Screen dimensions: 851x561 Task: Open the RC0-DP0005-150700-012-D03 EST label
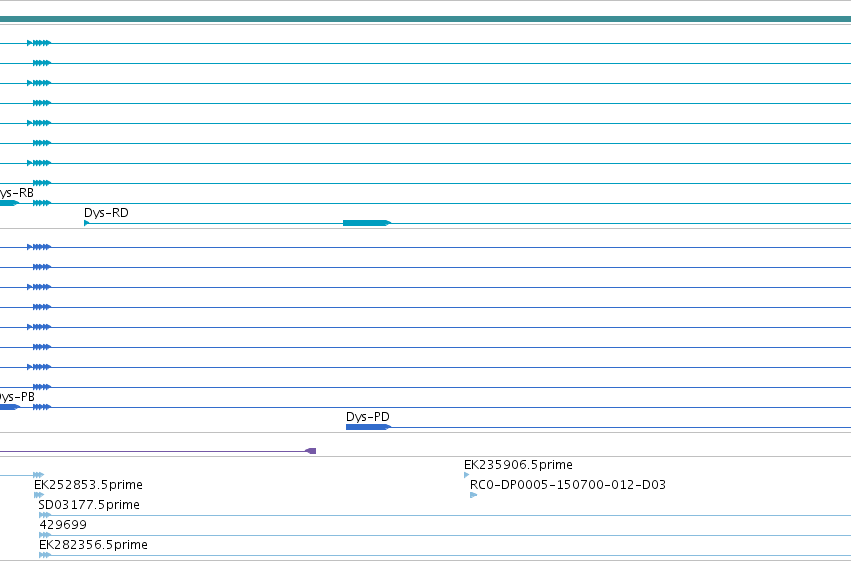pos(568,484)
